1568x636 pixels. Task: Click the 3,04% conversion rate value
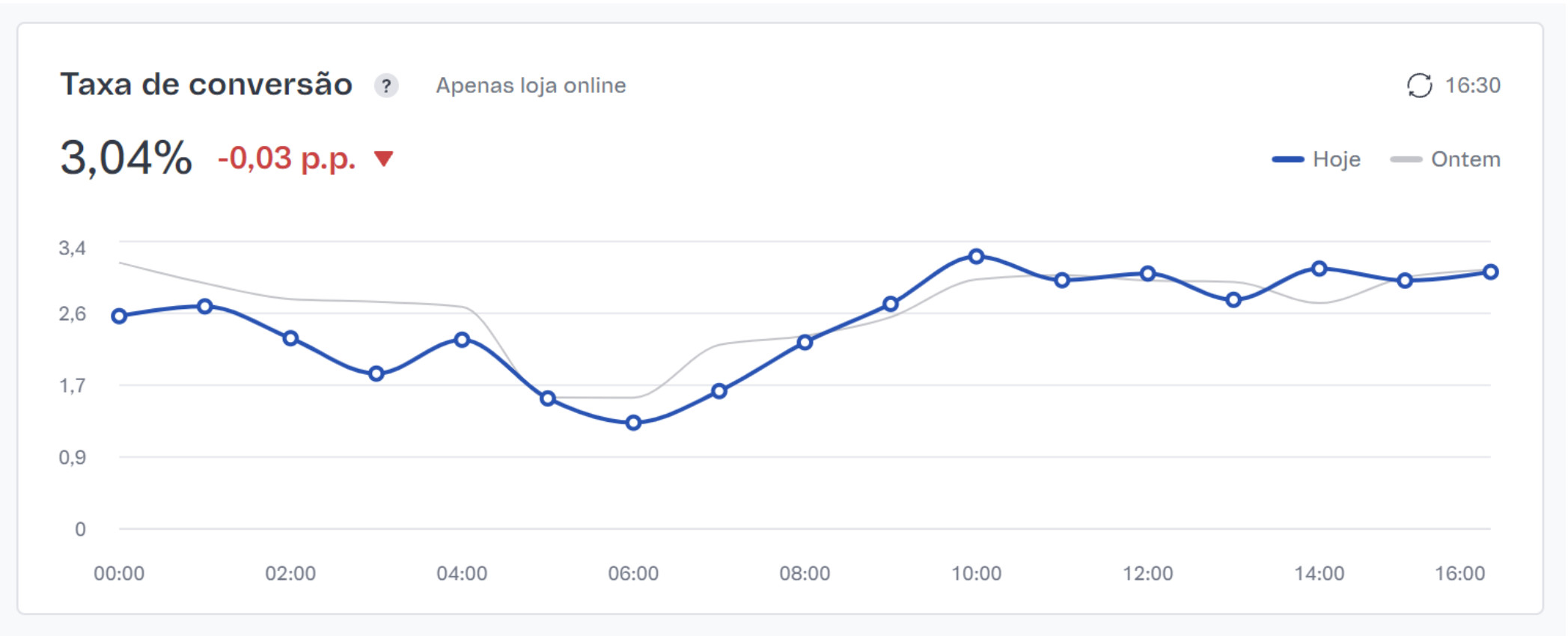coord(126,158)
